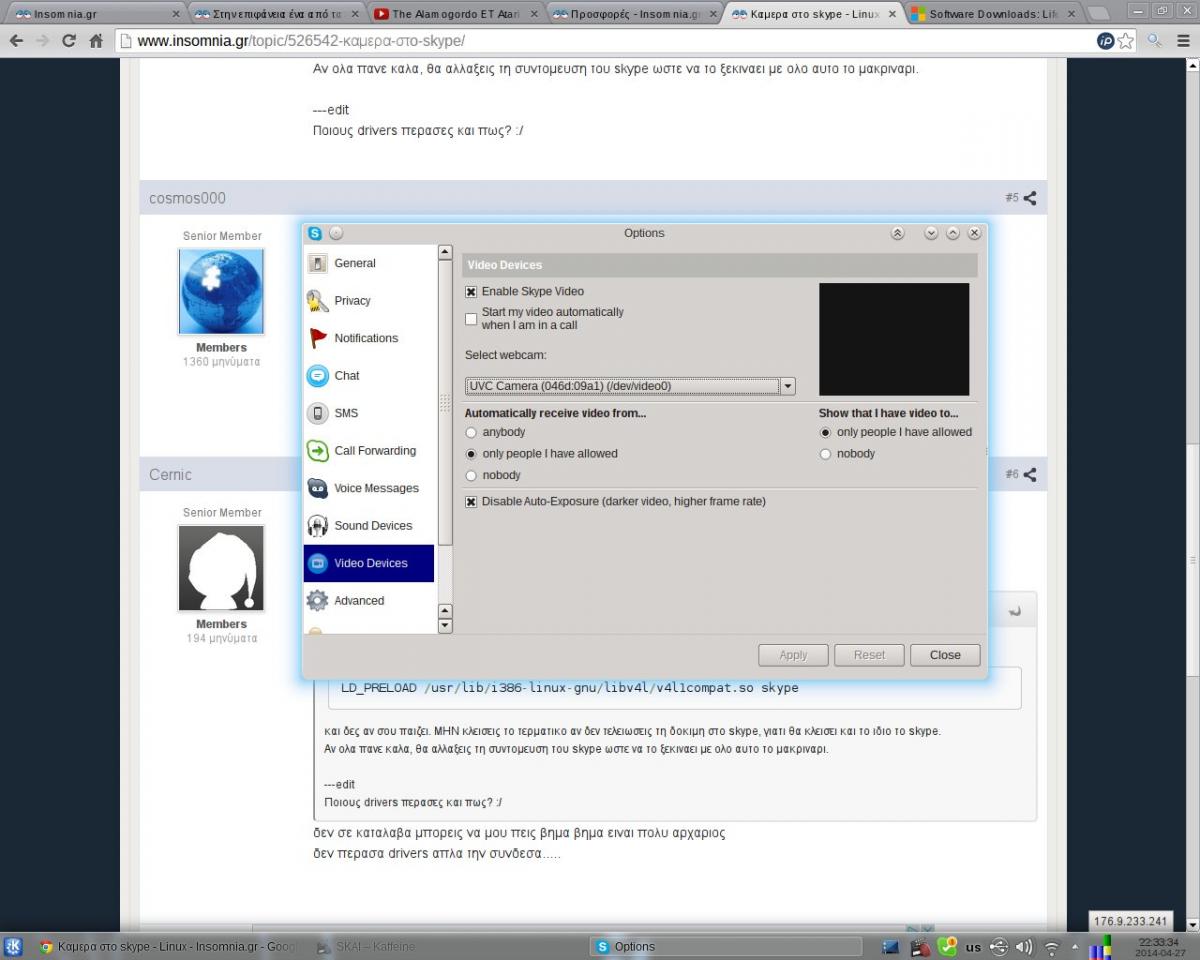
Task: Click the Options sidebar scrollbar track
Action: pos(445,433)
